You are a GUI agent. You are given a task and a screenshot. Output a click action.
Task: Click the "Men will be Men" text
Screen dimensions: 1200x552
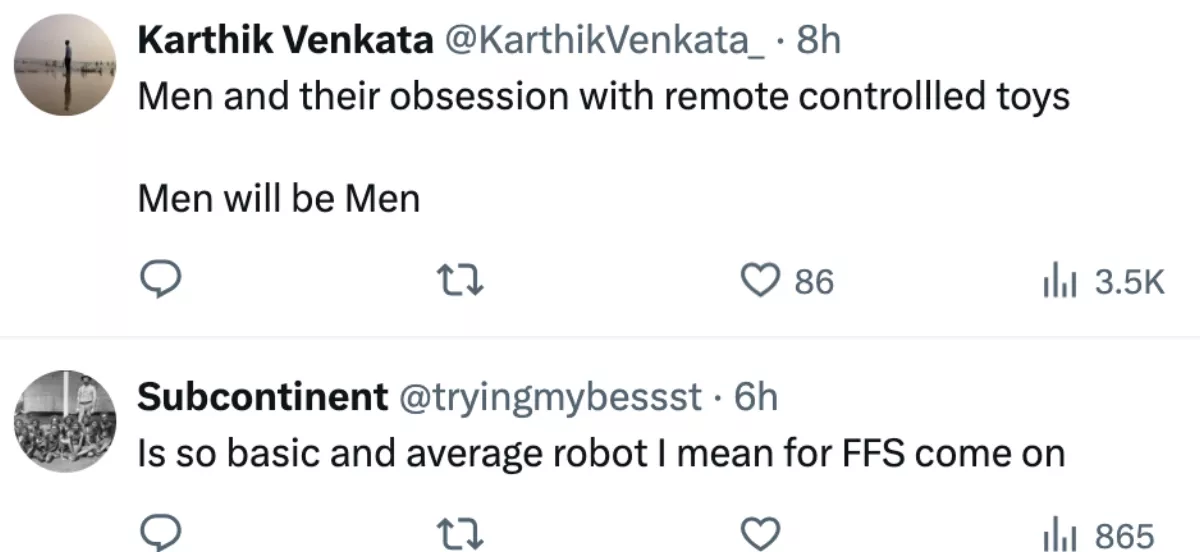(x=278, y=199)
